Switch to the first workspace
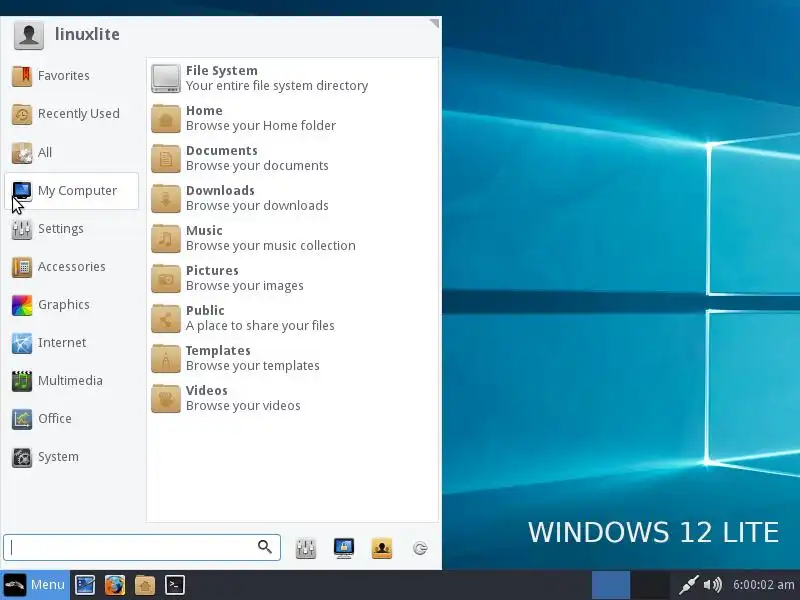Image resolution: width=800 pixels, height=600 pixels. [x=611, y=585]
